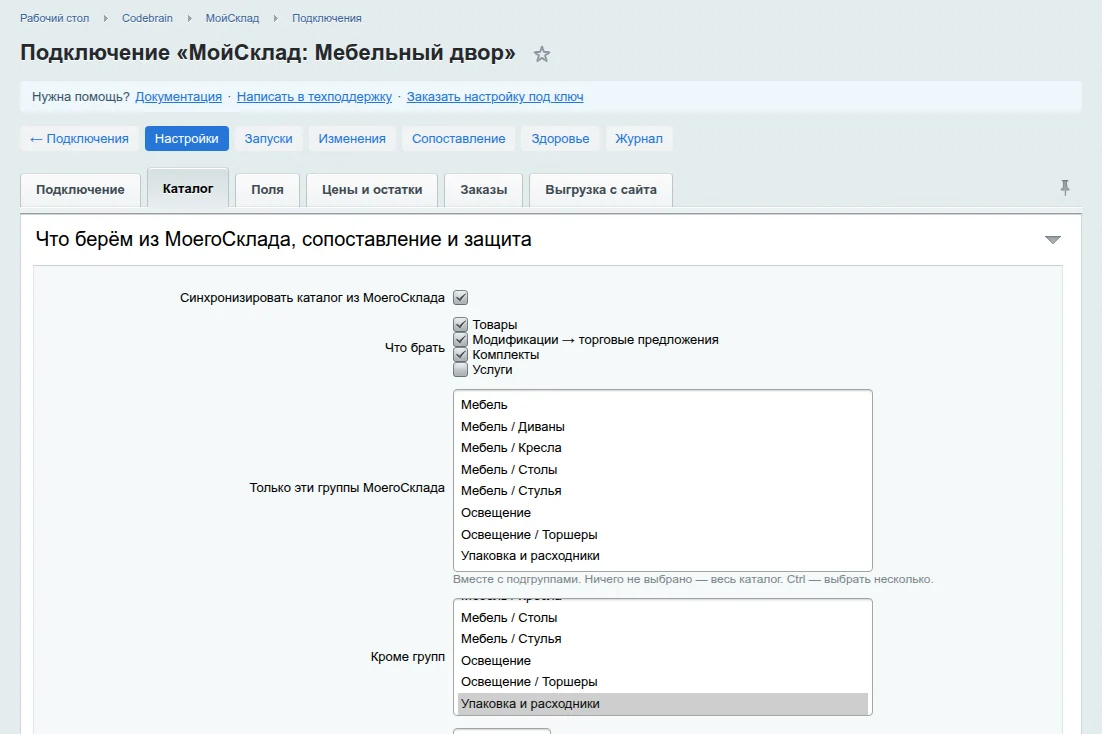Go to the «Цены и остатки» tab

[372, 190]
